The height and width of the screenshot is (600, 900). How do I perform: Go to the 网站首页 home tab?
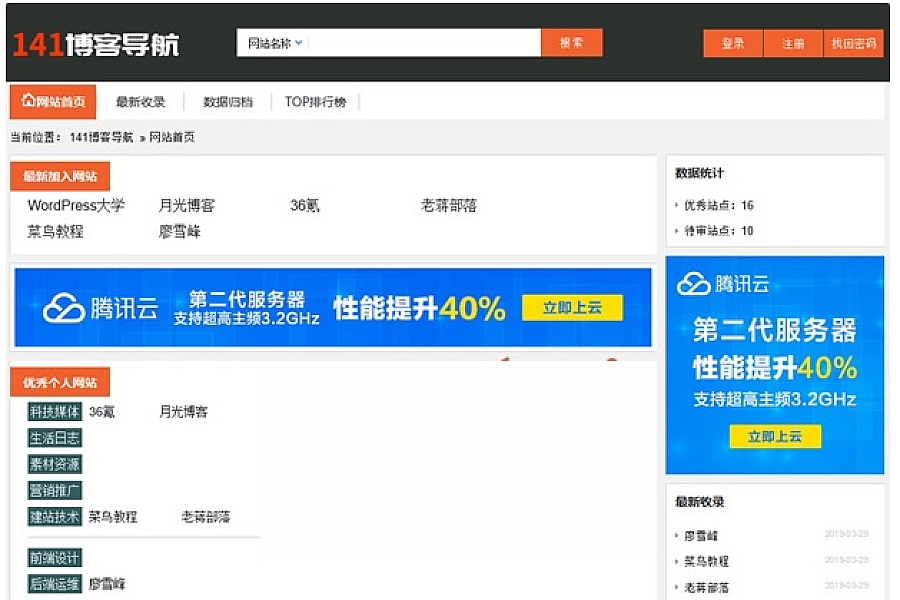[53, 101]
